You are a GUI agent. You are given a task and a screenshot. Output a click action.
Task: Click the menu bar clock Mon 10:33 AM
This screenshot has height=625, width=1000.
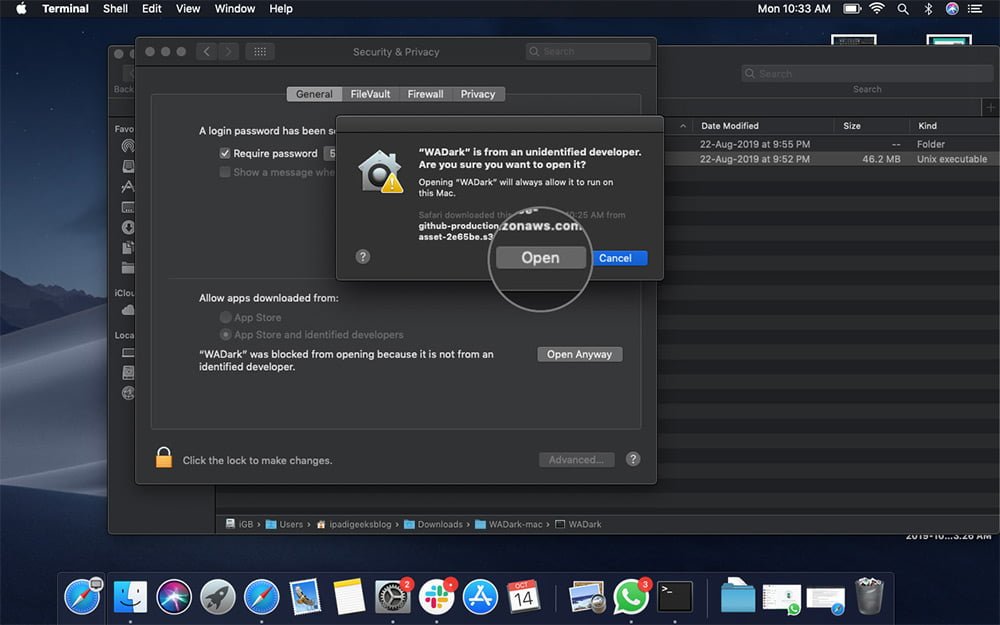coord(794,9)
